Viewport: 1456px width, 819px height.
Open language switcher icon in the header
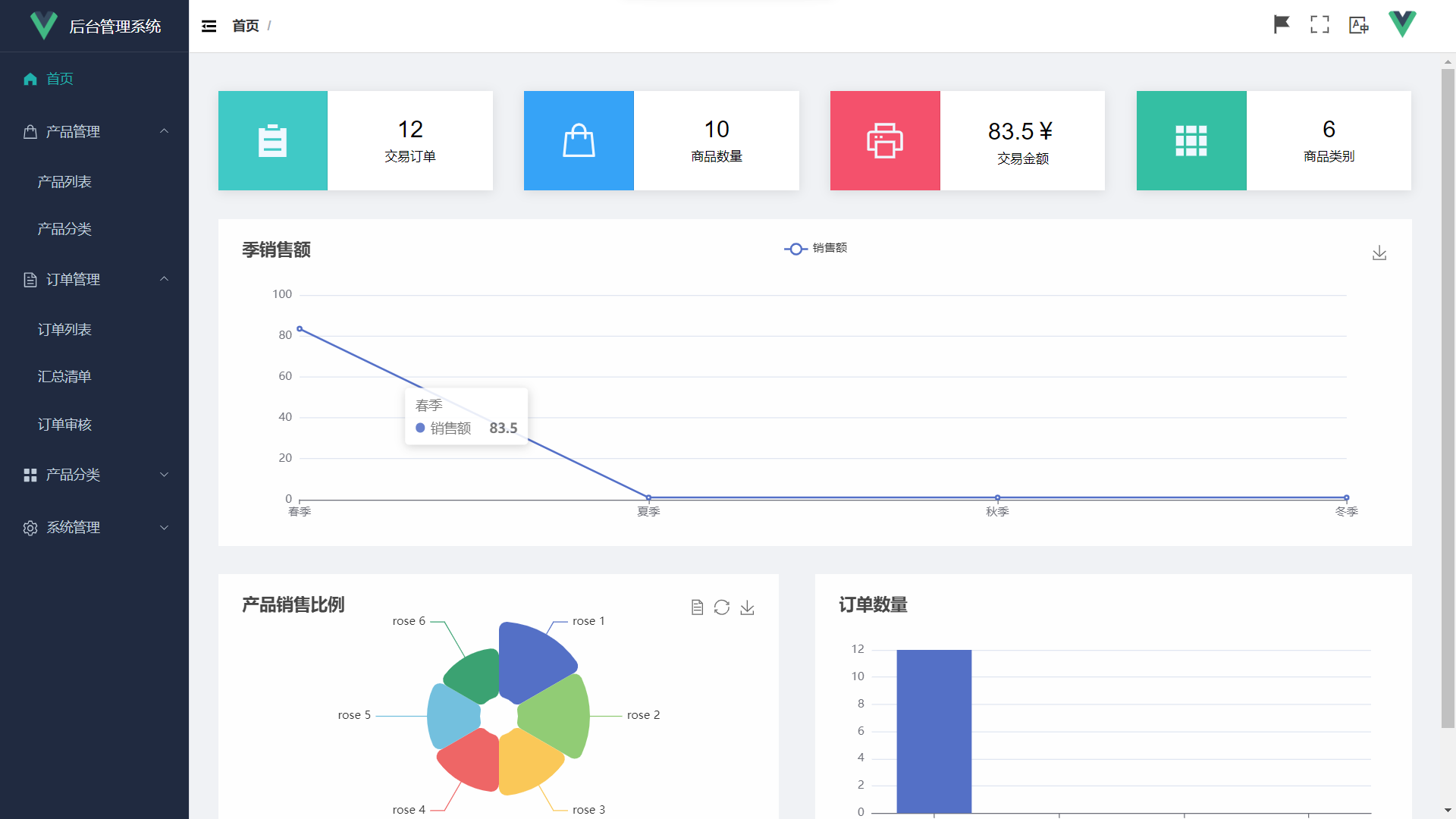pos(1359,24)
